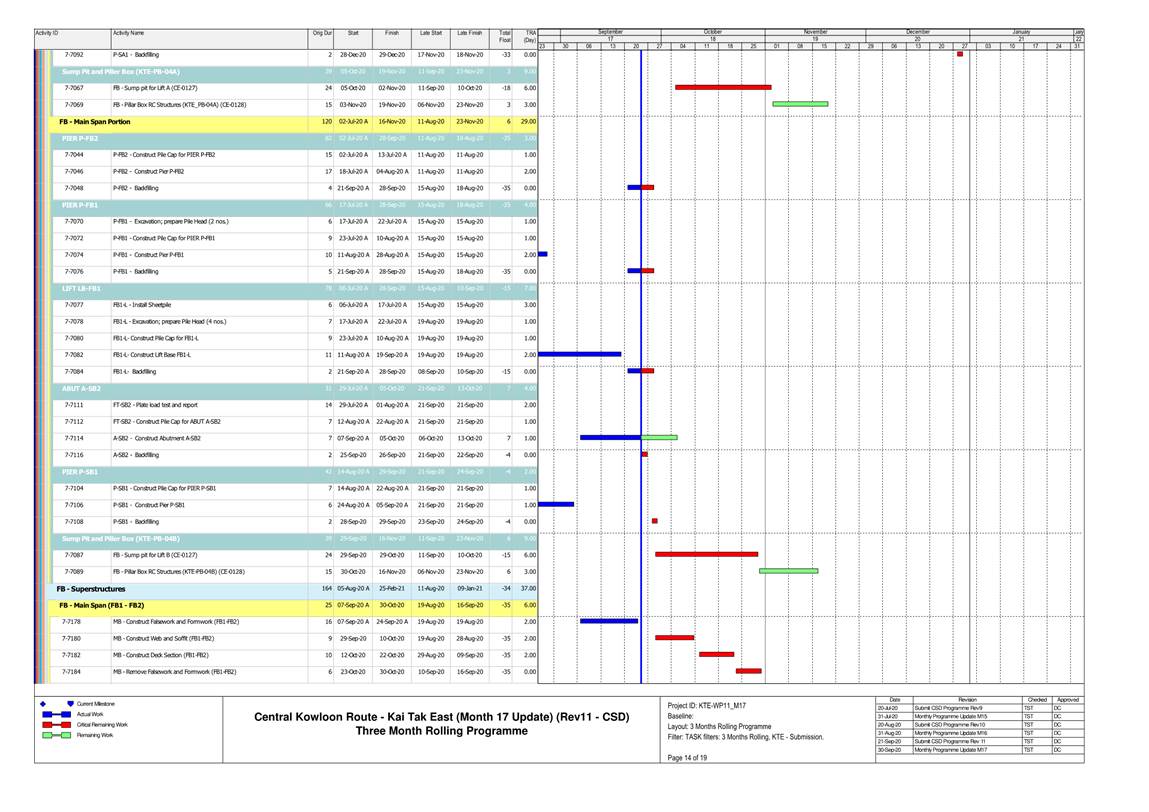This screenshot has height=812, width=1149.
Task: Collapse the FB - Superstructures group row
Action: click(91, 589)
